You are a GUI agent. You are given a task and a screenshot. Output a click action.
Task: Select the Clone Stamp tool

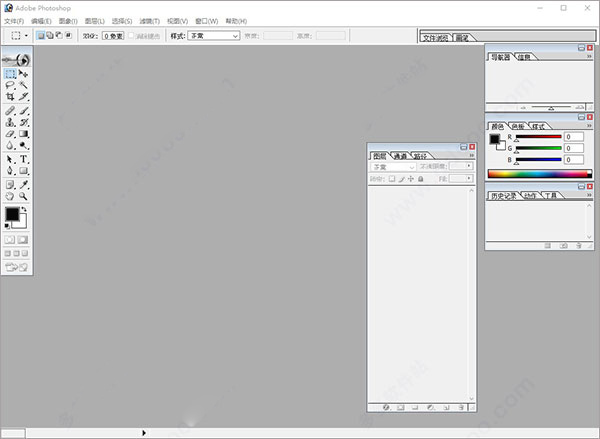10,122
